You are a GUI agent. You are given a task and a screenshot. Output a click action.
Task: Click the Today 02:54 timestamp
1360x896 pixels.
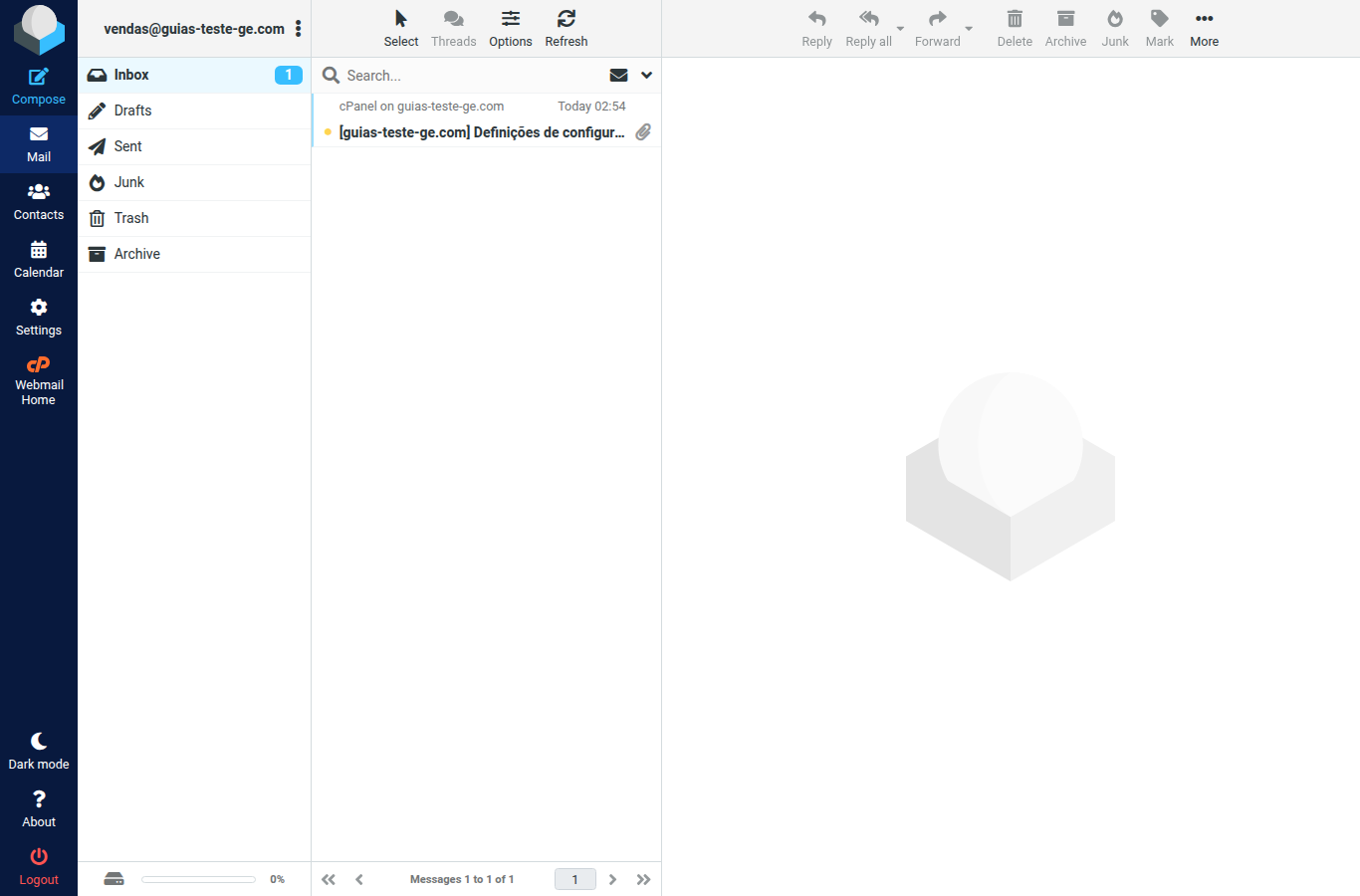click(591, 107)
